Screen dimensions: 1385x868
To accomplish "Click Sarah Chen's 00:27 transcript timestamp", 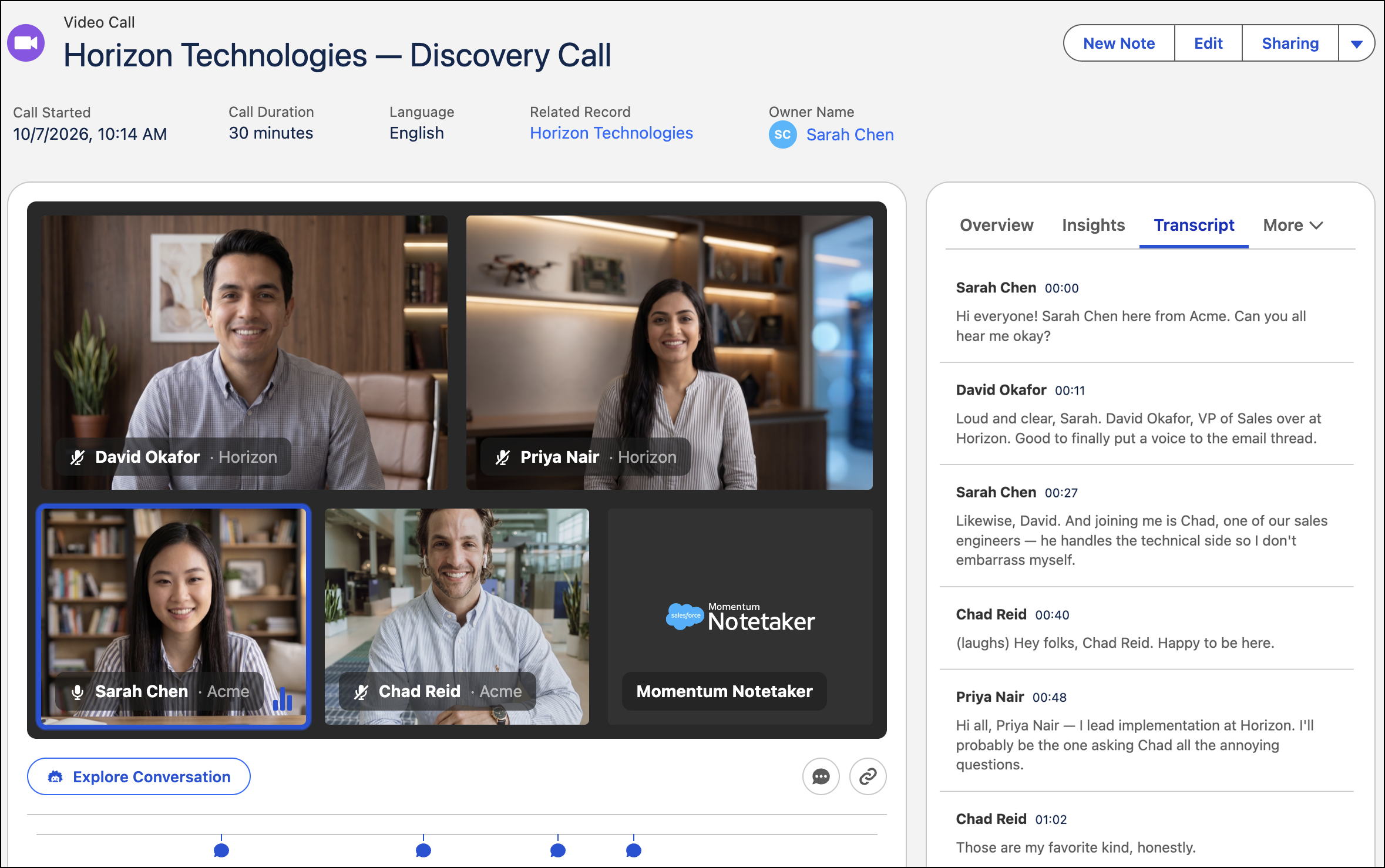I will click(x=1061, y=493).
